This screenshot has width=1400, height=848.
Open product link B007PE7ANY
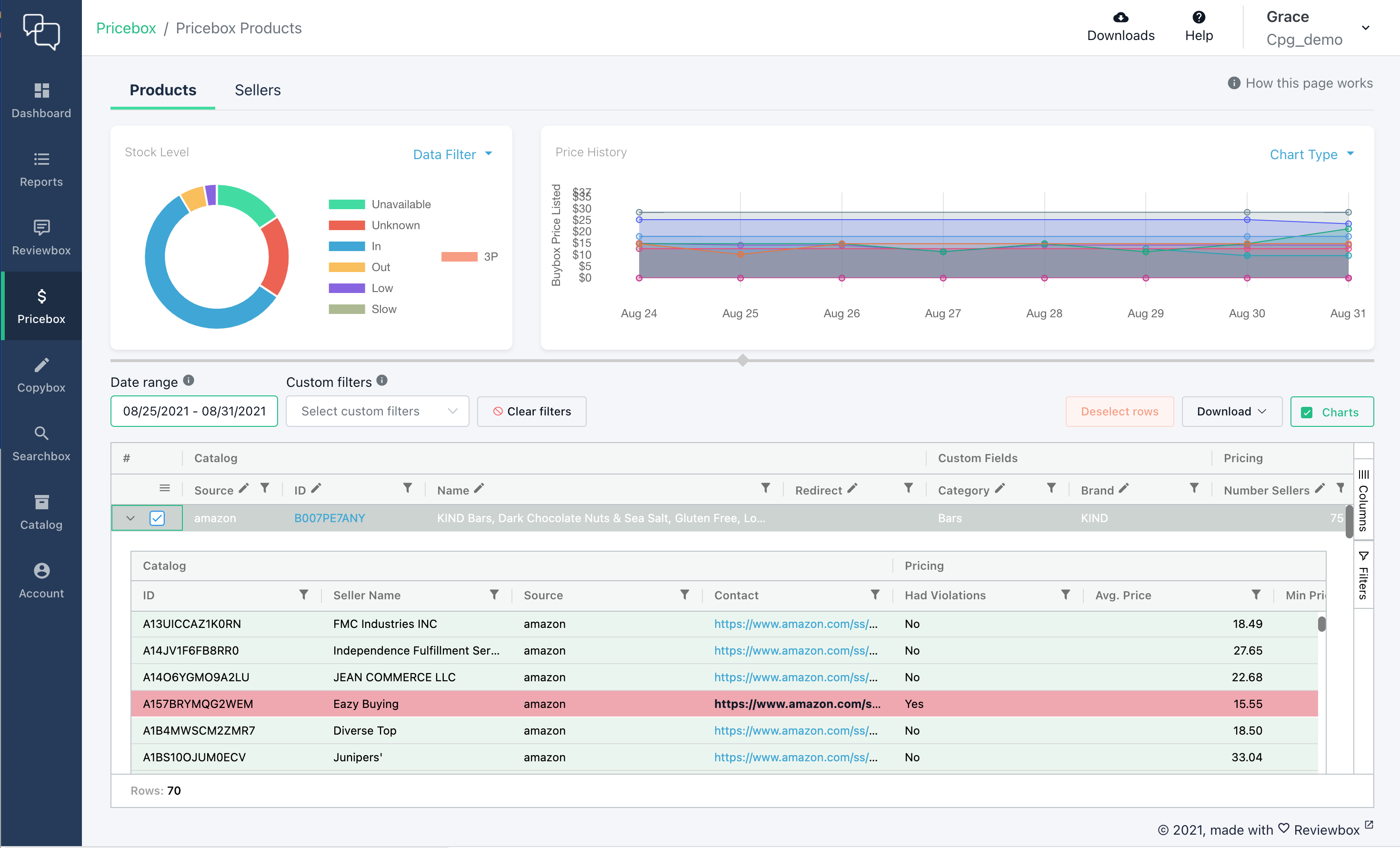pos(330,518)
